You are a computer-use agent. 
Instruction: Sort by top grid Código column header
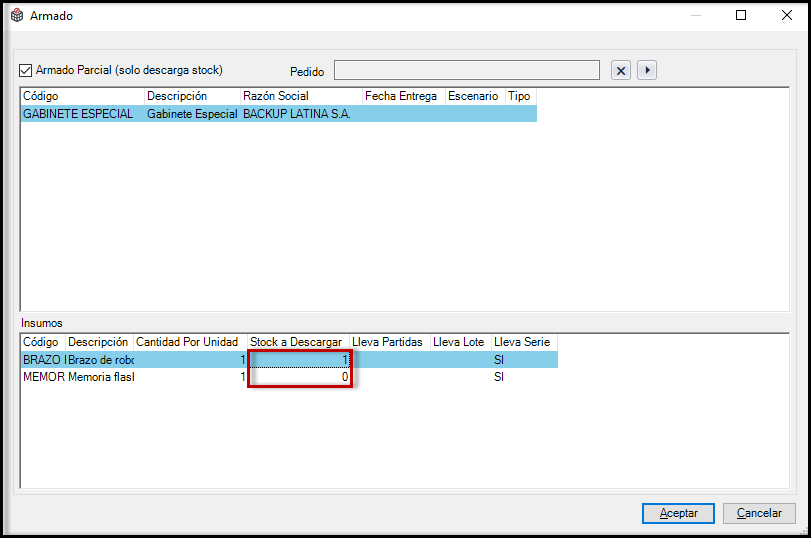pos(82,96)
